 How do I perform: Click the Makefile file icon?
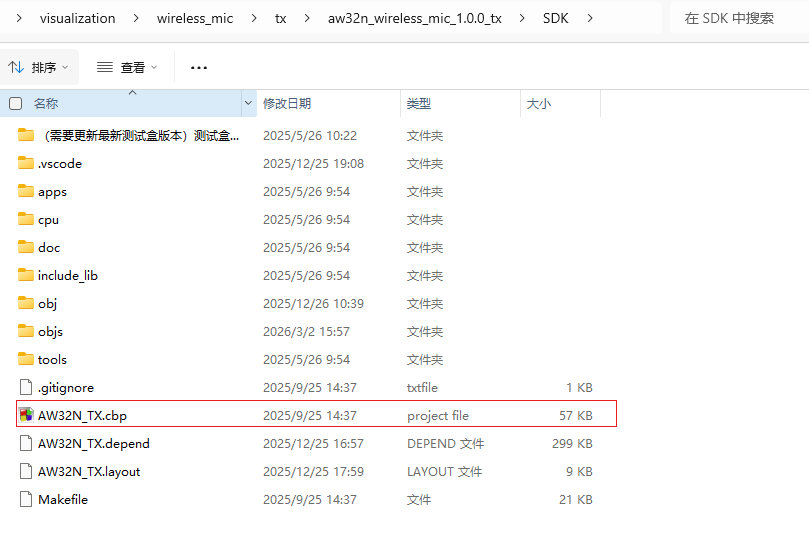[x=26, y=498]
